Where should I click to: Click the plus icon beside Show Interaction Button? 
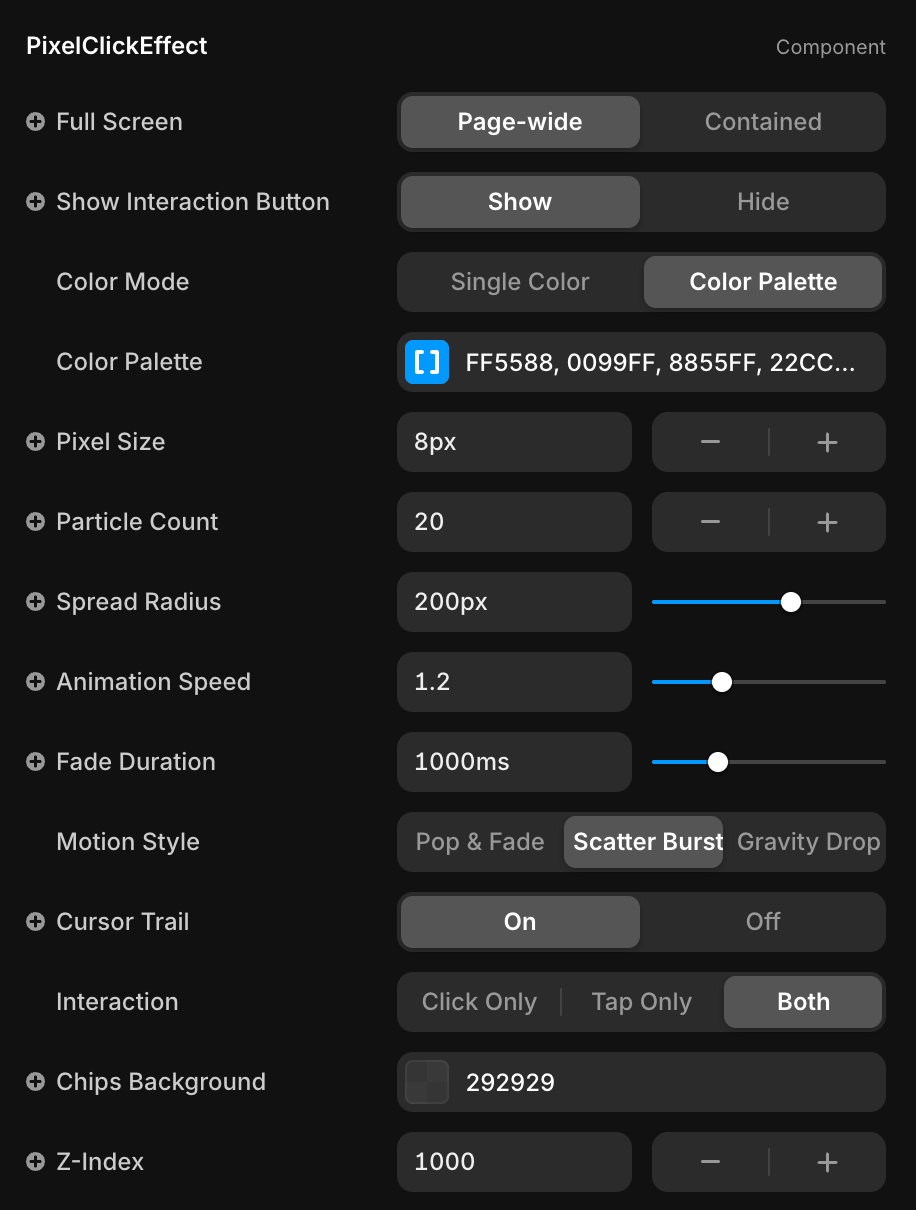(x=35, y=202)
